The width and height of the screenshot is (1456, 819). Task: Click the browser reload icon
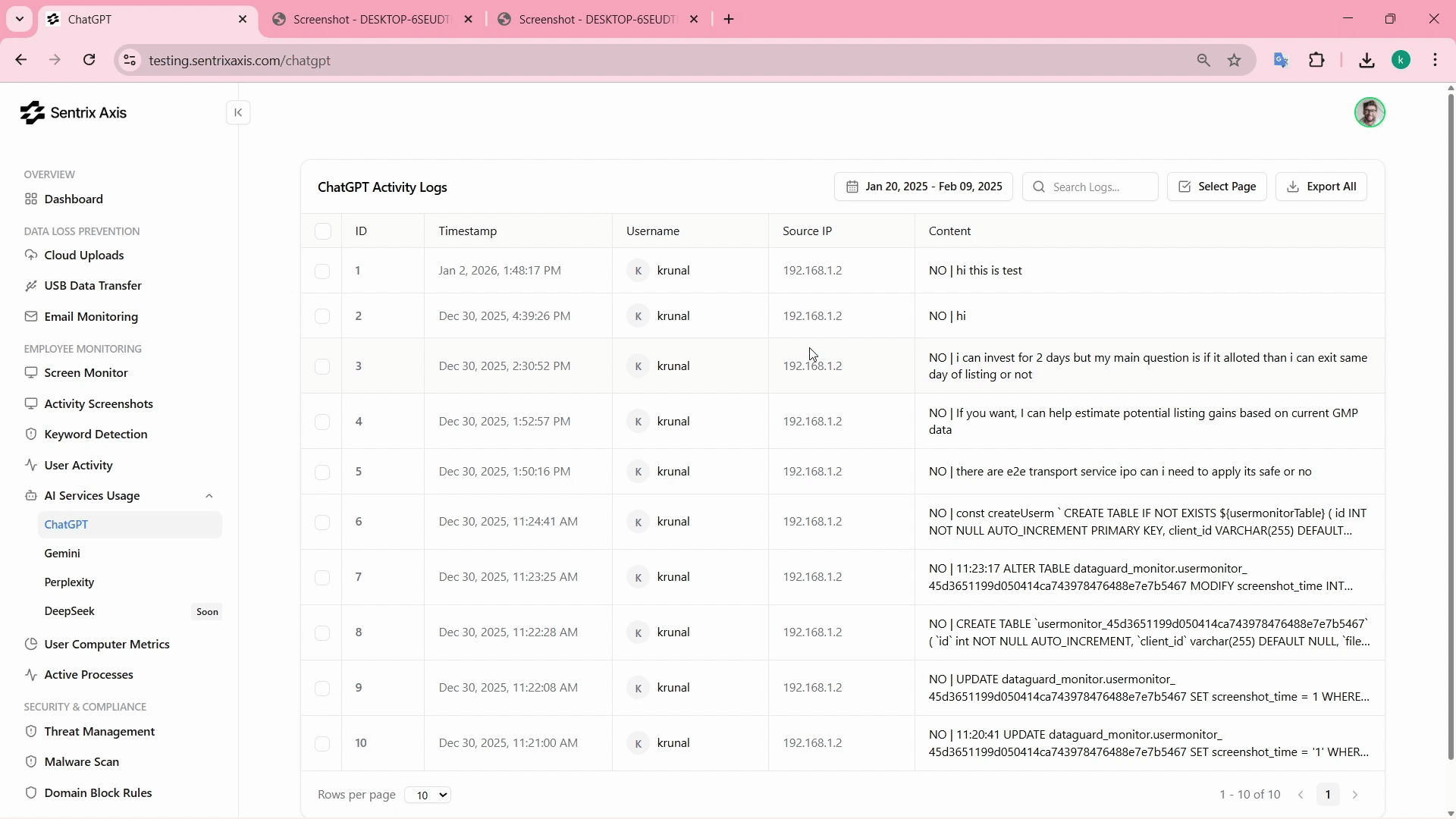[x=89, y=60]
